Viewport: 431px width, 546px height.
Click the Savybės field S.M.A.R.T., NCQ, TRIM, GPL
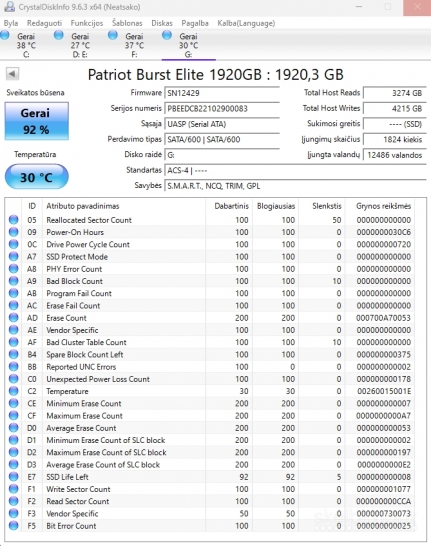pyautogui.click(x=295, y=186)
